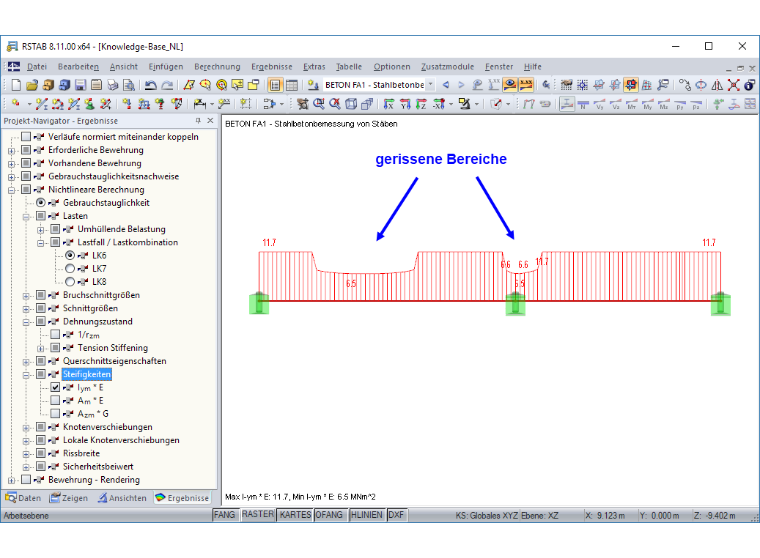Go to the next load case arrow
760x558 pixels.
(x=460, y=85)
